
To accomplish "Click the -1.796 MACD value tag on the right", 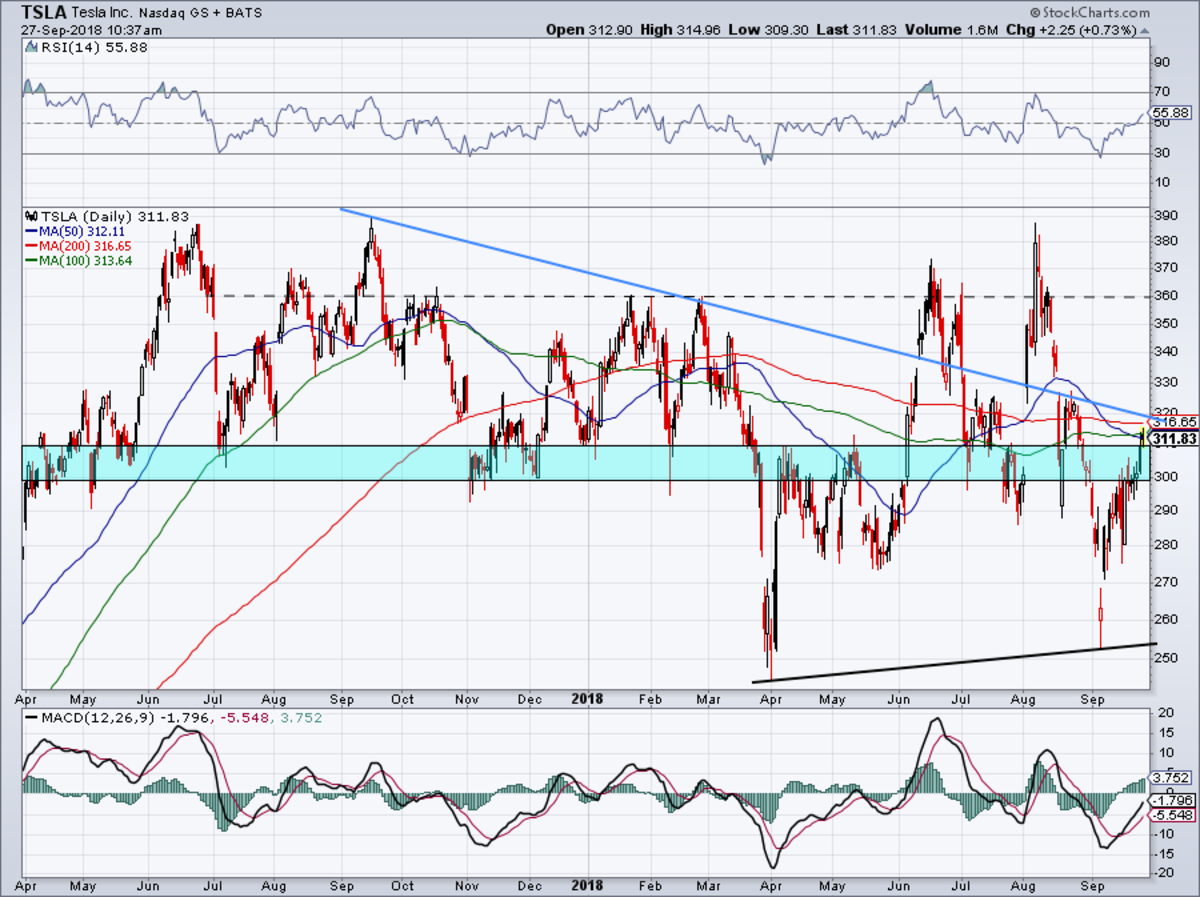I will pyautogui.click(x=1171, y=800).
